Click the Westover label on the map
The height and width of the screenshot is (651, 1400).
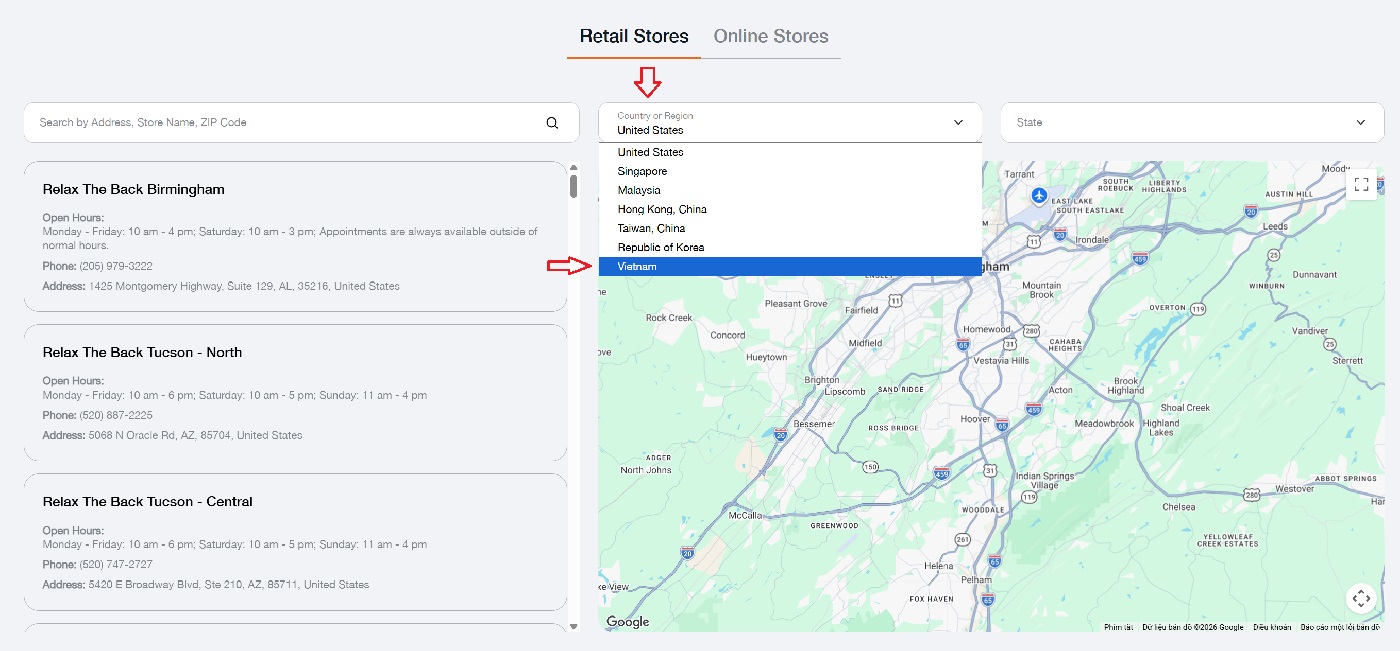coord(1294,489)
